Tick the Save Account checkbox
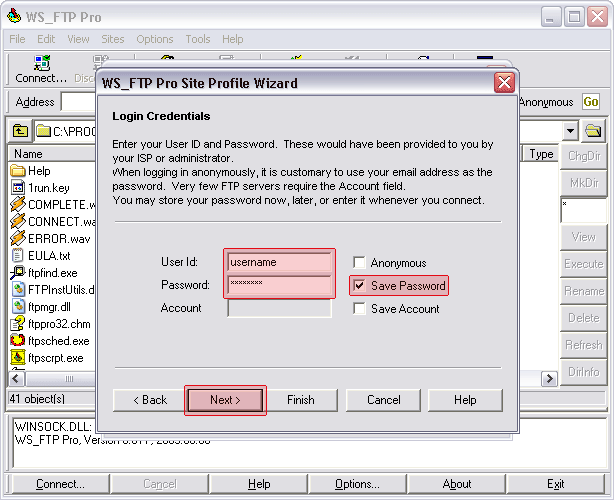Viewport: 614px width, 500px height. point(359,309)
